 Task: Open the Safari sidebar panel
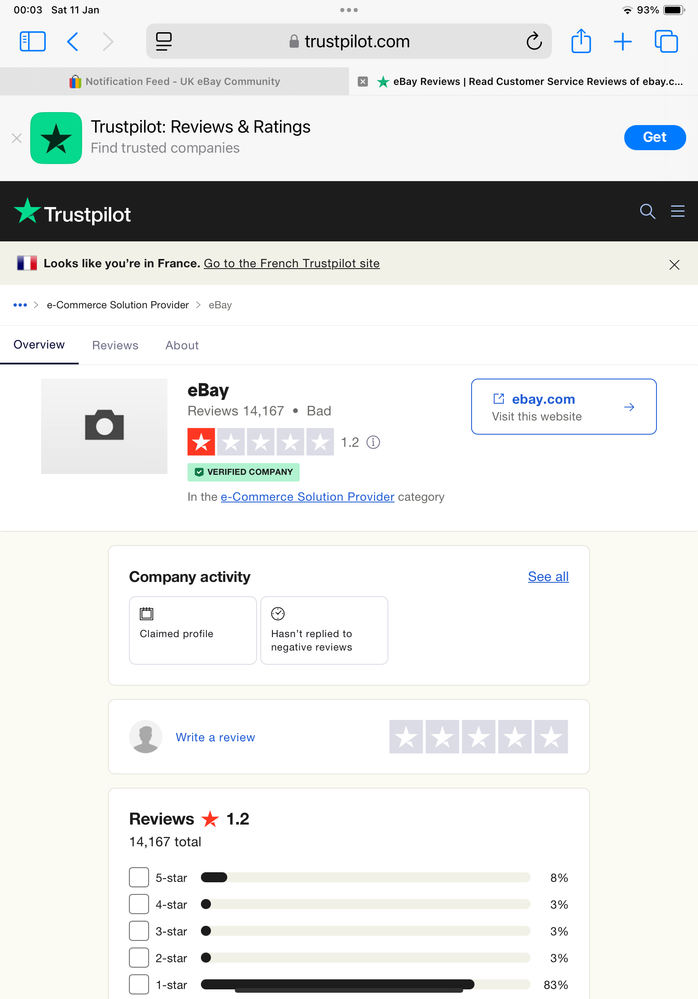point(32,41)
